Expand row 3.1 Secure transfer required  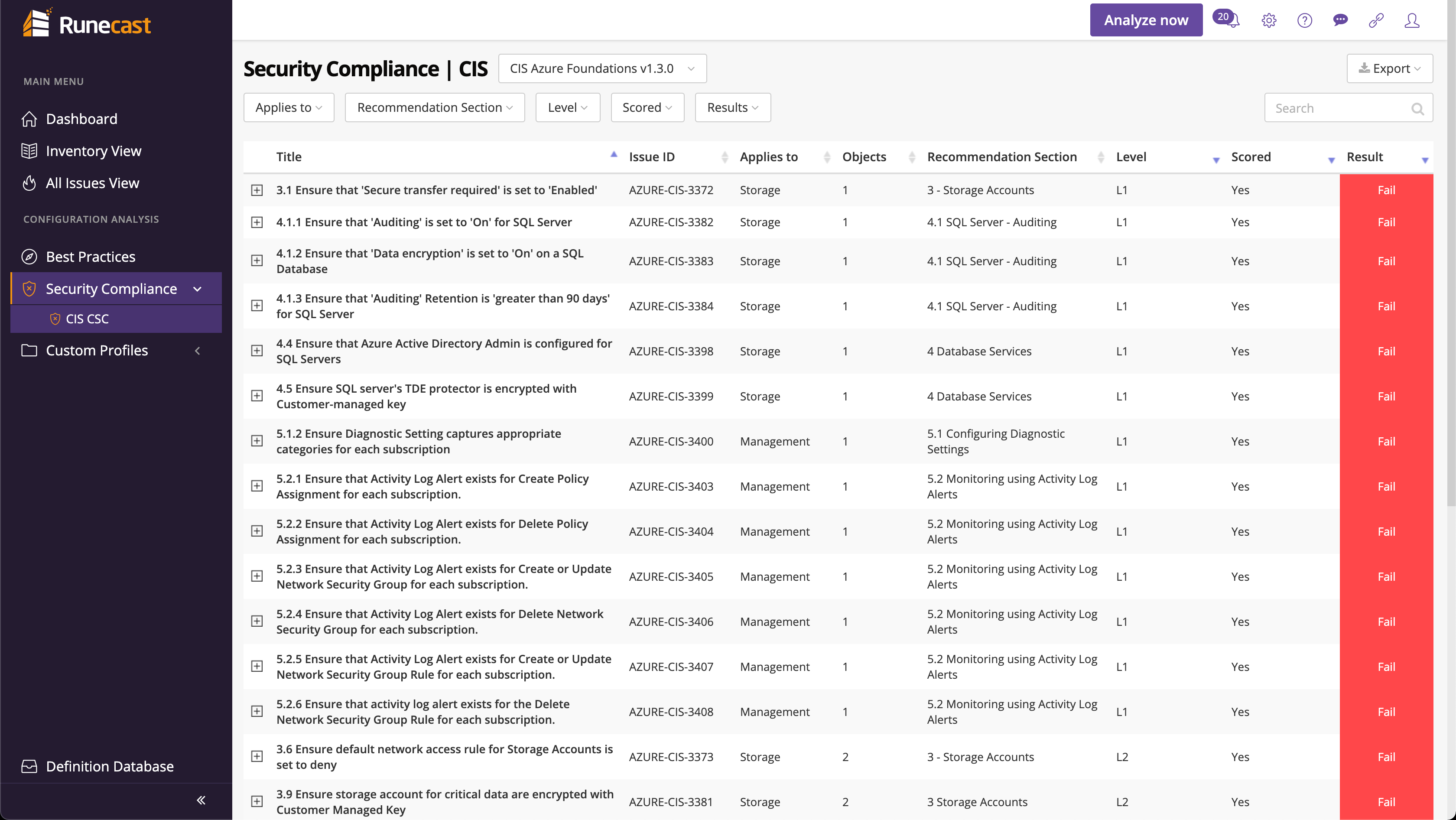257,190
